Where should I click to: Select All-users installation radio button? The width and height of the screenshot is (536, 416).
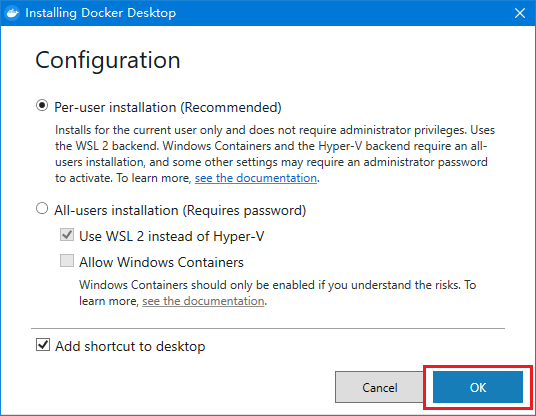tap(42, 208)
